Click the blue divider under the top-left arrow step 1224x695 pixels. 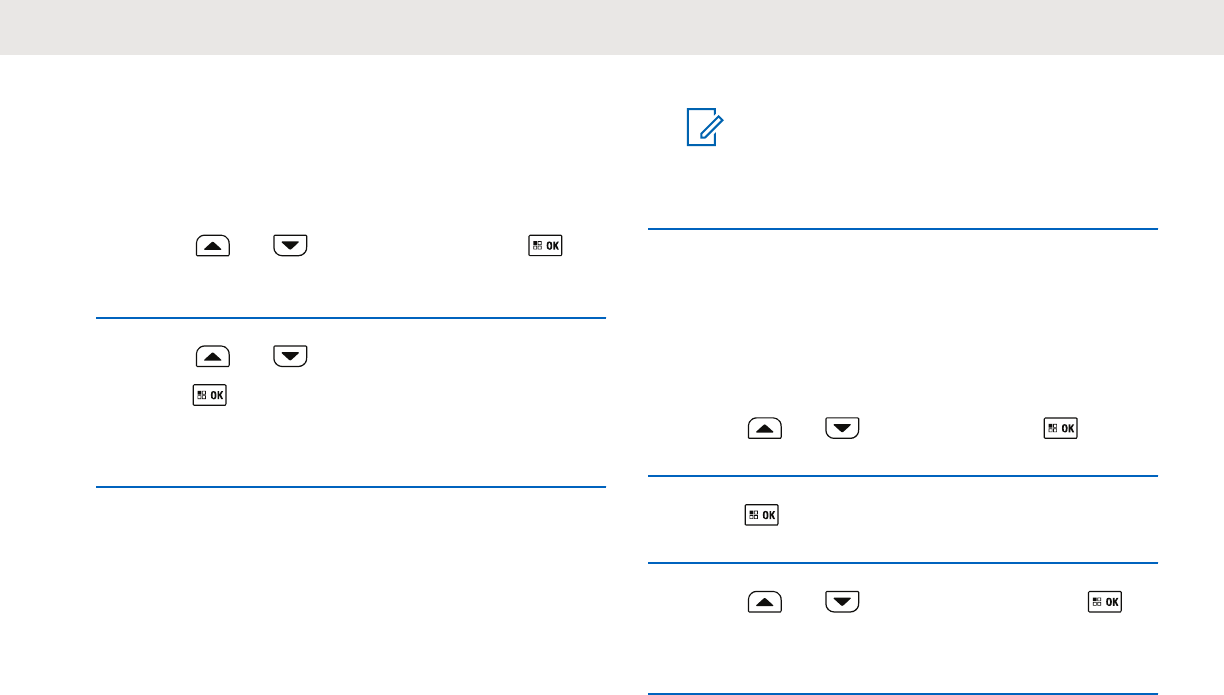(x=351, y=318)
